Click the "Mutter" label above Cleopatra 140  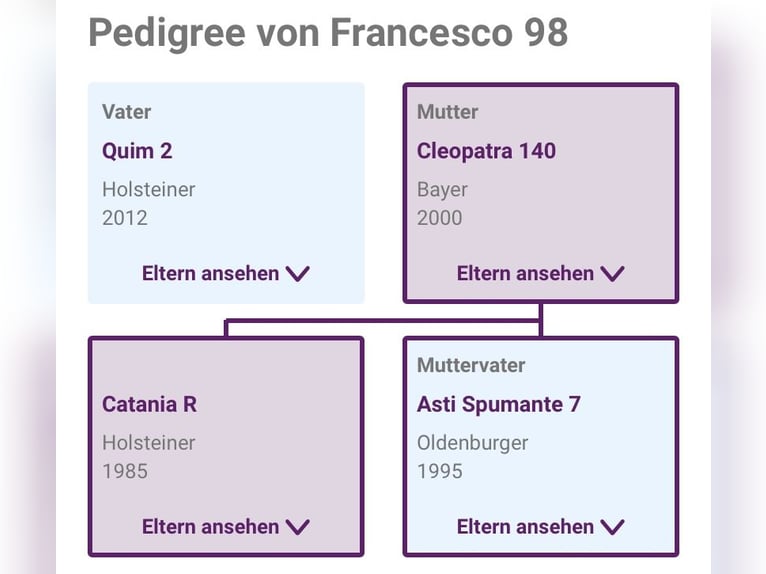coord(447,112)
